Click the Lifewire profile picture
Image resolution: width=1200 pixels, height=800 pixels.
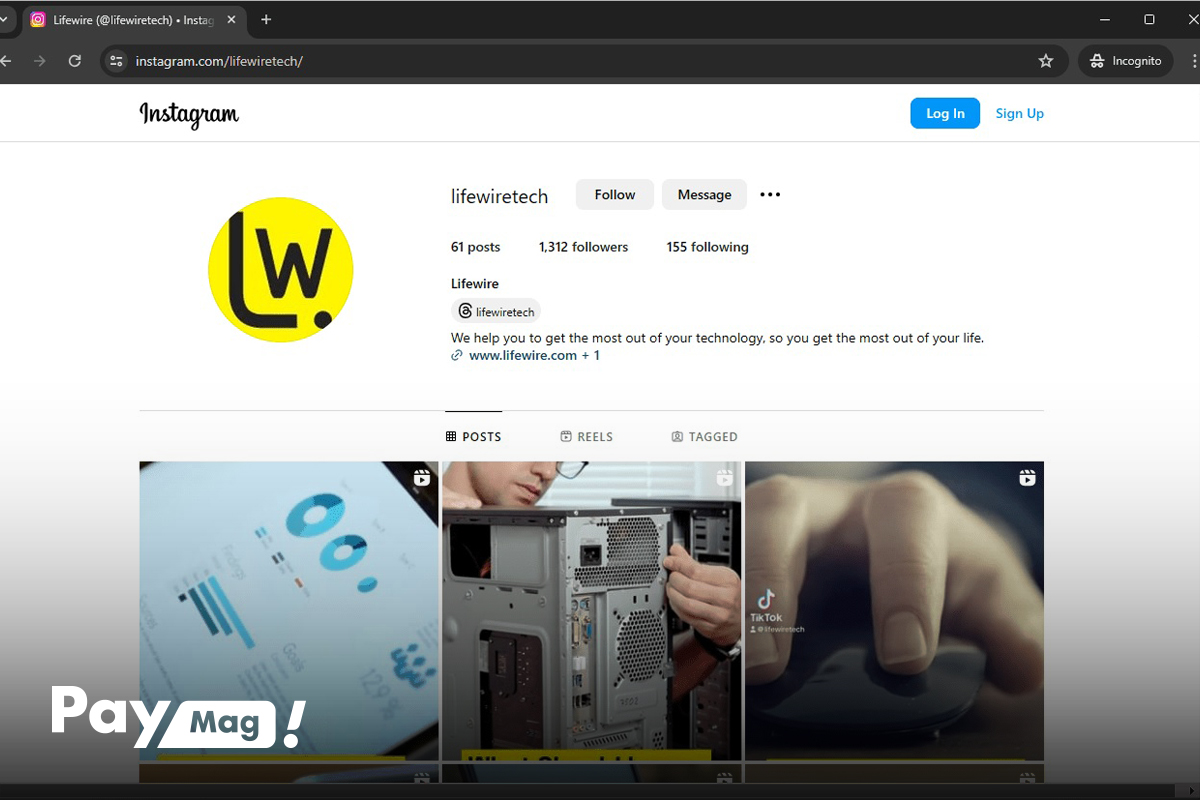pos(281,270)
